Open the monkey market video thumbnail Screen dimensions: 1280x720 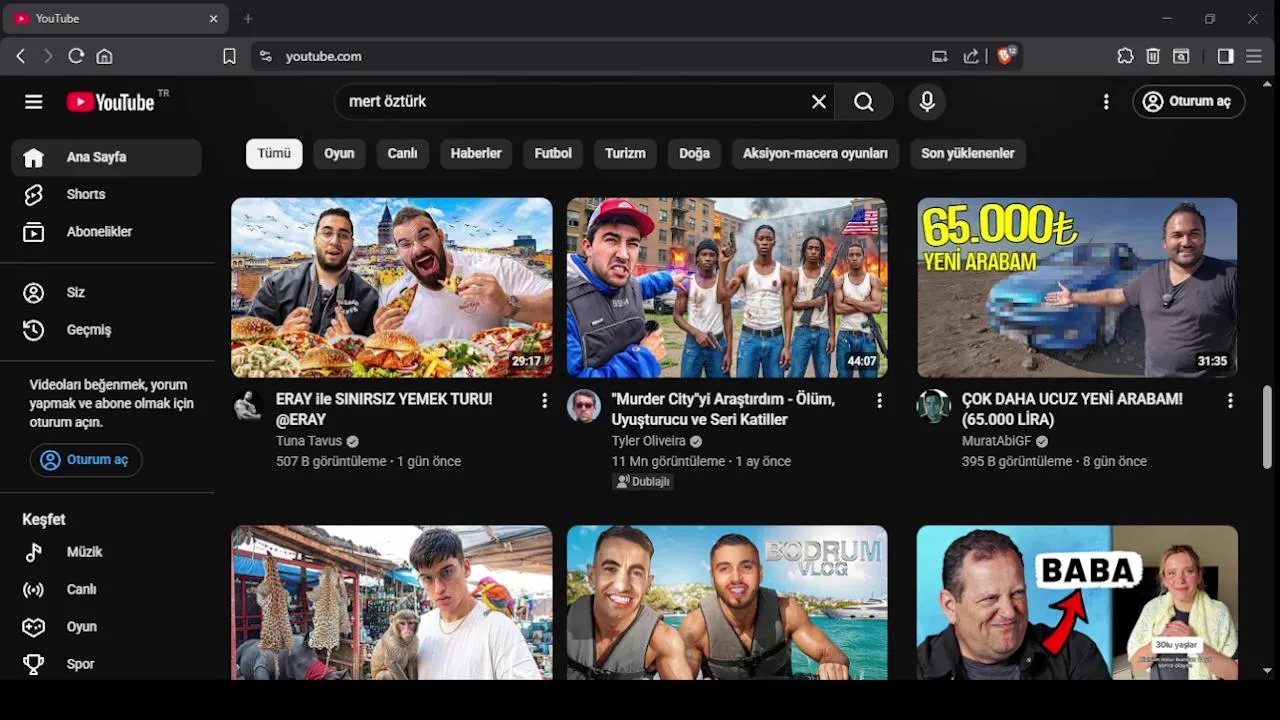coord(392,603)
